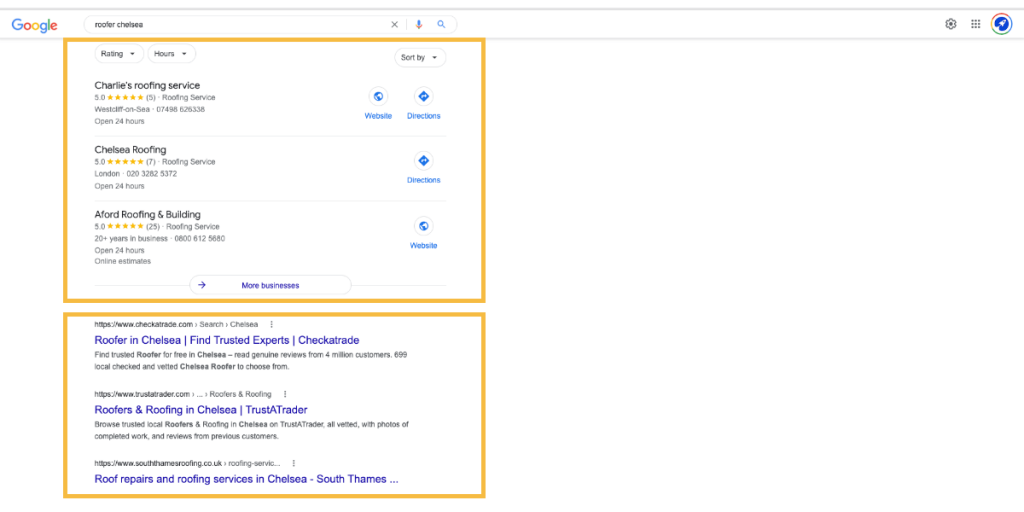Click the Website label under Aford Roofing
This screenshot has height=512, width=1024.
(x=424, y=246)
